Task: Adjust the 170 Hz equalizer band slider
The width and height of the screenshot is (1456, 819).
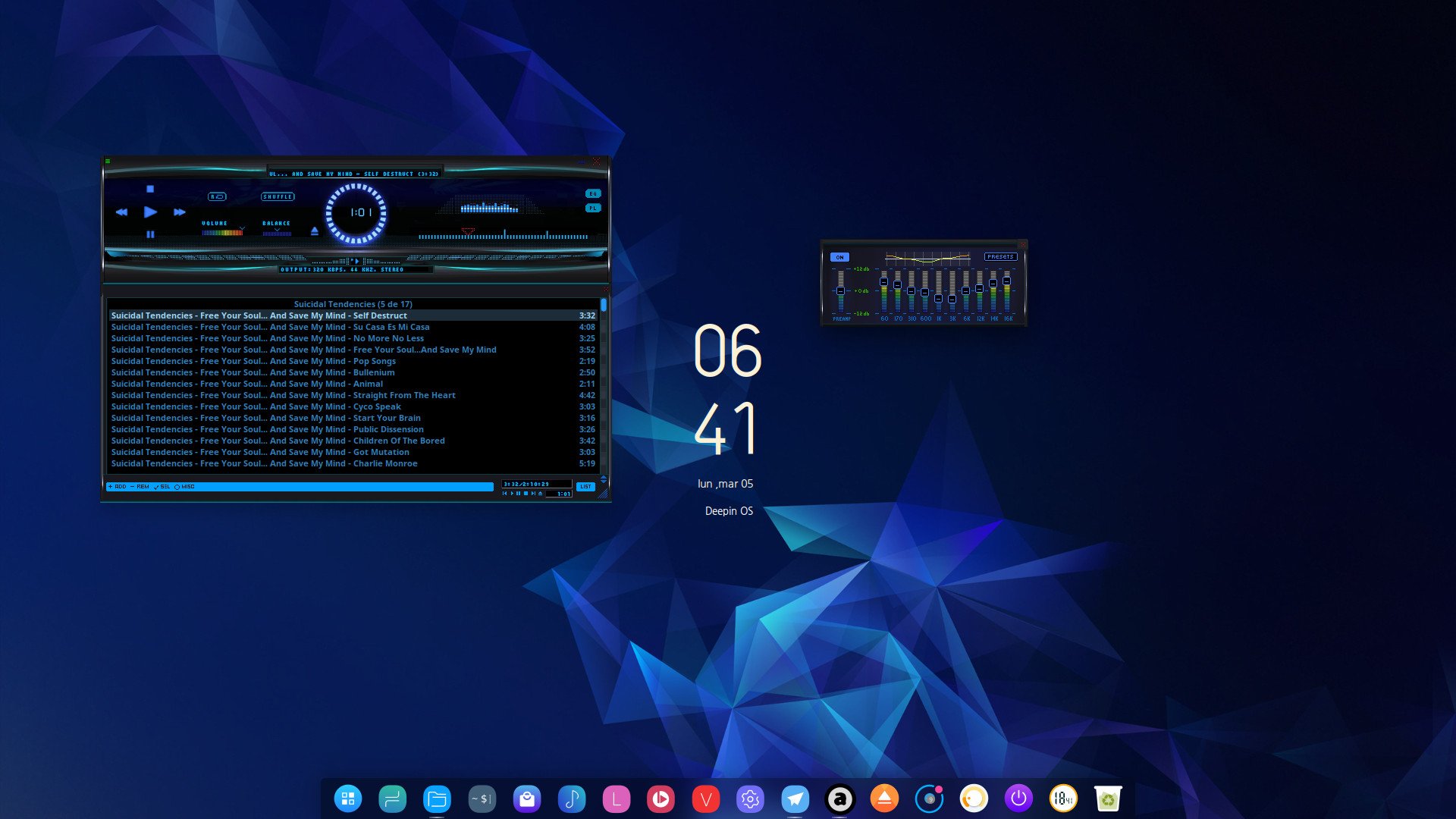Action: coord(897,291)
